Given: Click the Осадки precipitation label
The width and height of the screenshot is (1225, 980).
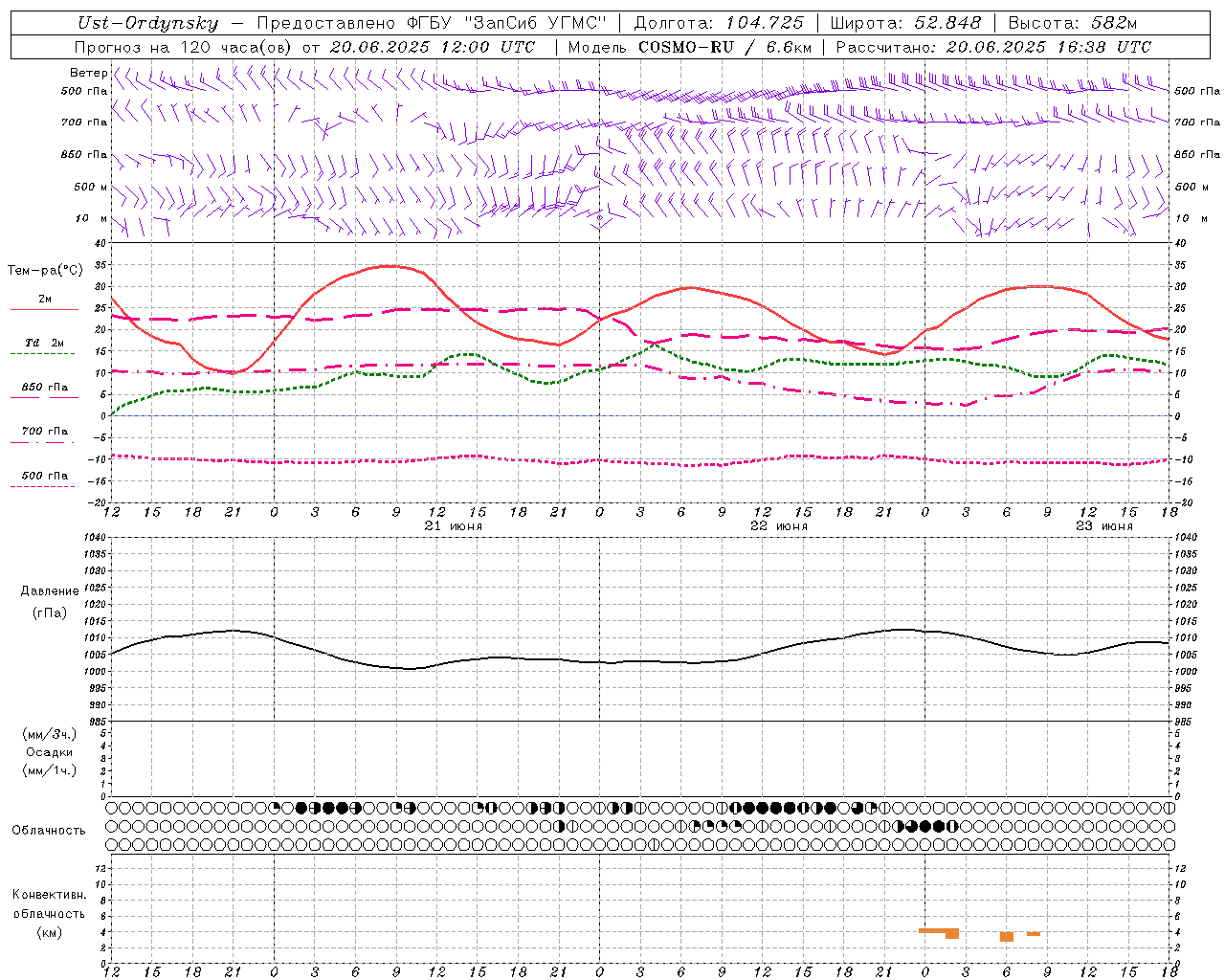Looking at the screenshot, I should coord(50,752).
